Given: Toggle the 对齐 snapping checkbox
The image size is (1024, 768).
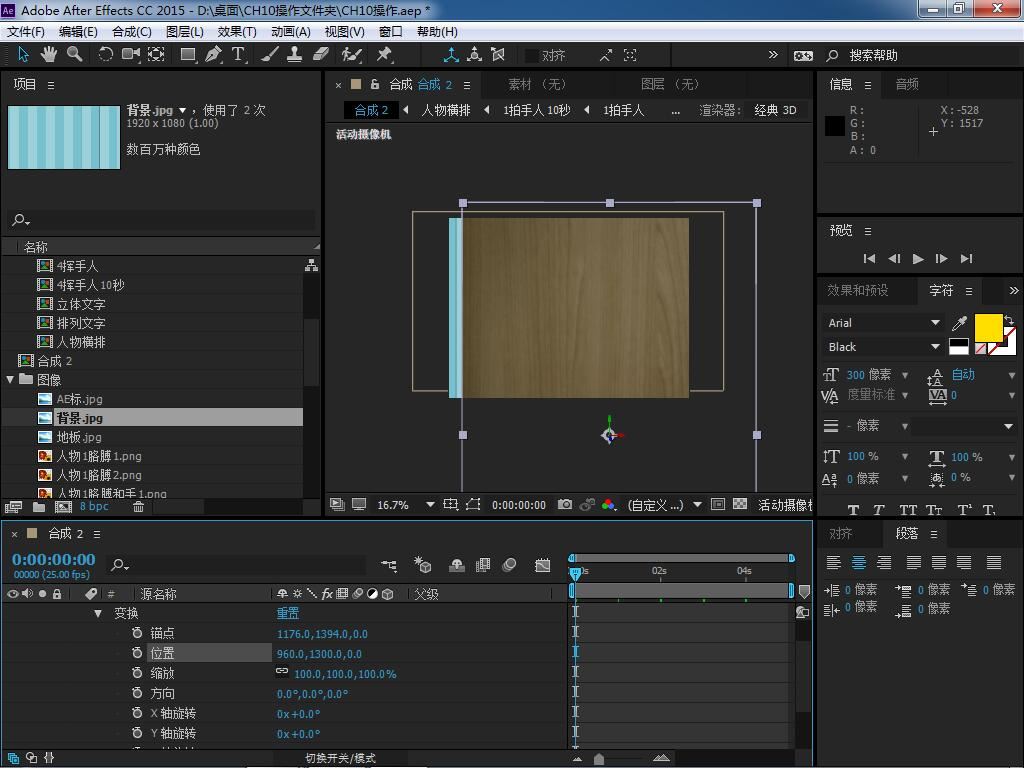Looking at the screenshot, I should coord(532,56).
